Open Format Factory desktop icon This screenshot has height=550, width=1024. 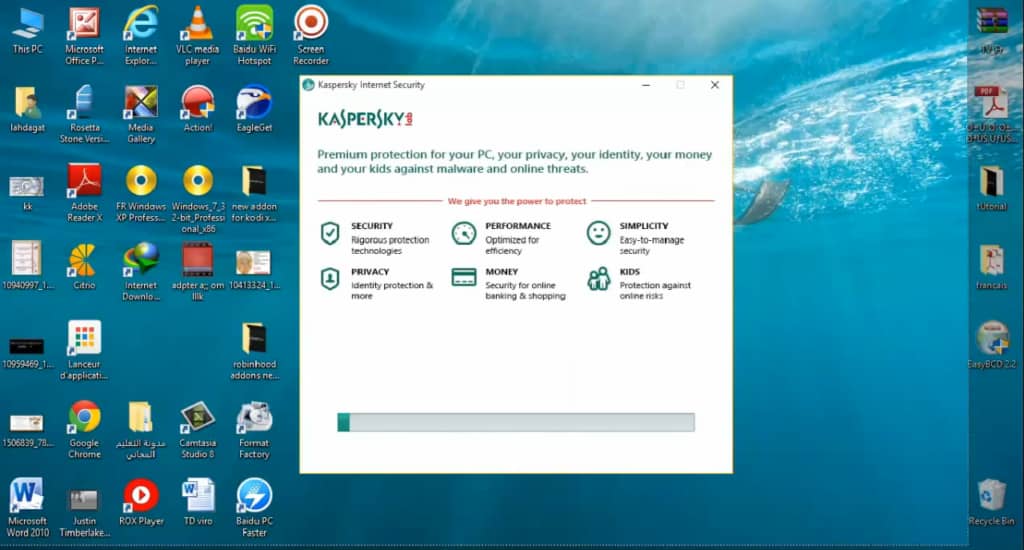click(254, 417)
